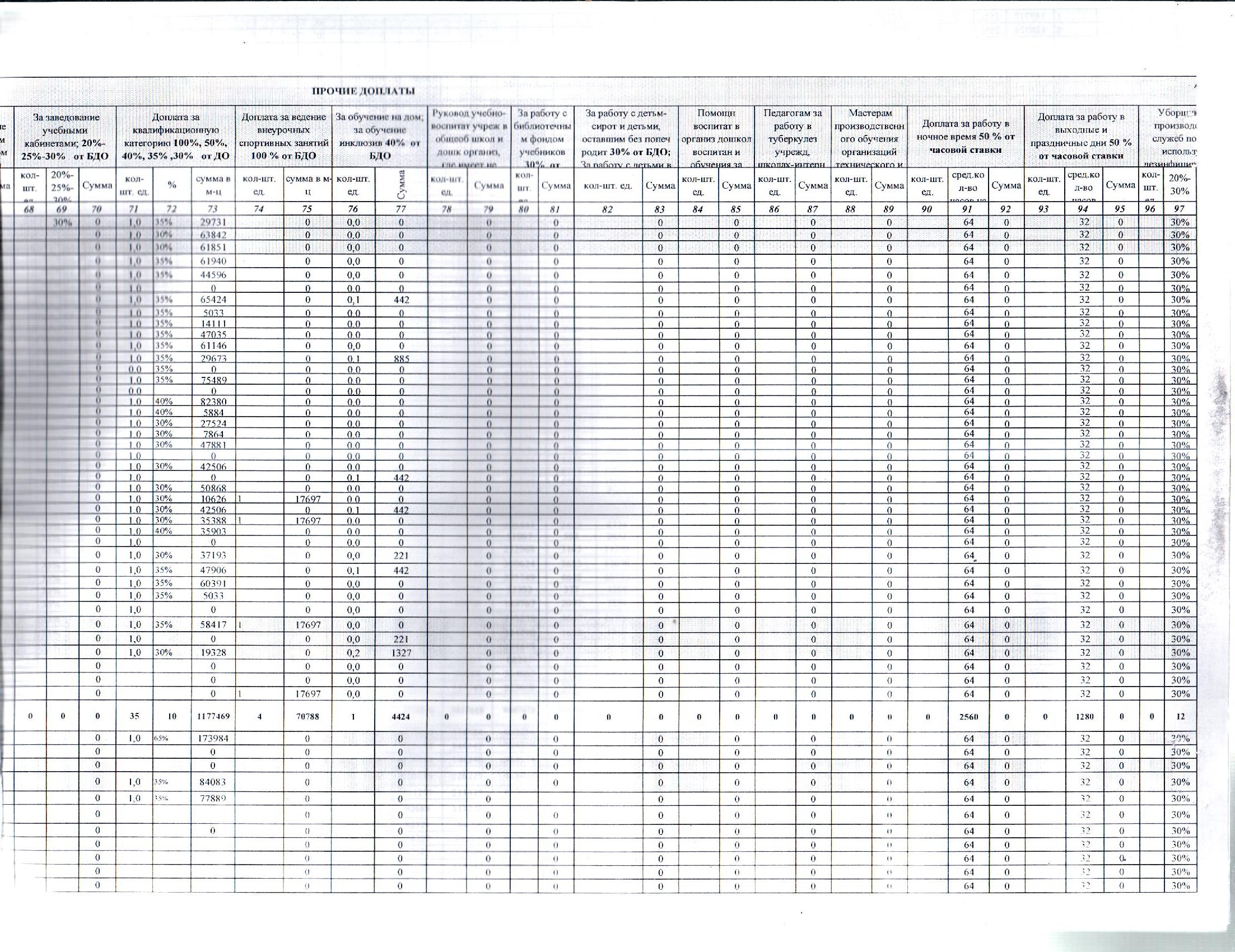Click the cell with value 27524
1235x952 pixels.
[215, 424]
